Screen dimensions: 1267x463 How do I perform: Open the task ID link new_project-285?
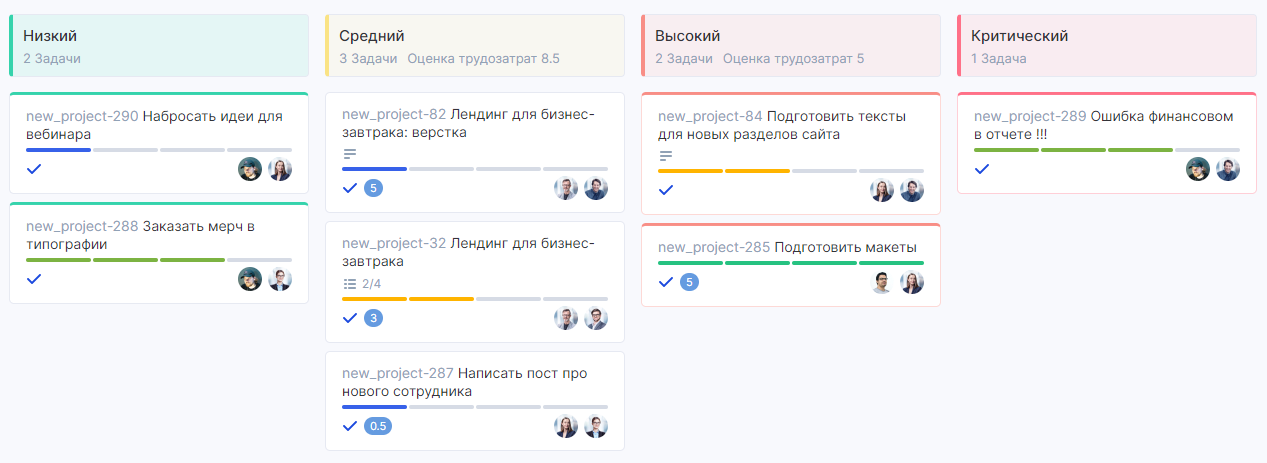click(714, 247)
